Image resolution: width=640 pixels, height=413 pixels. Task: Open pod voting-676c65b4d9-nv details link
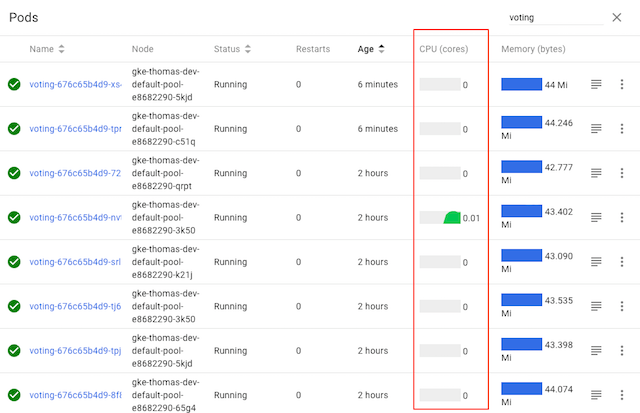[x=75, y=217]
